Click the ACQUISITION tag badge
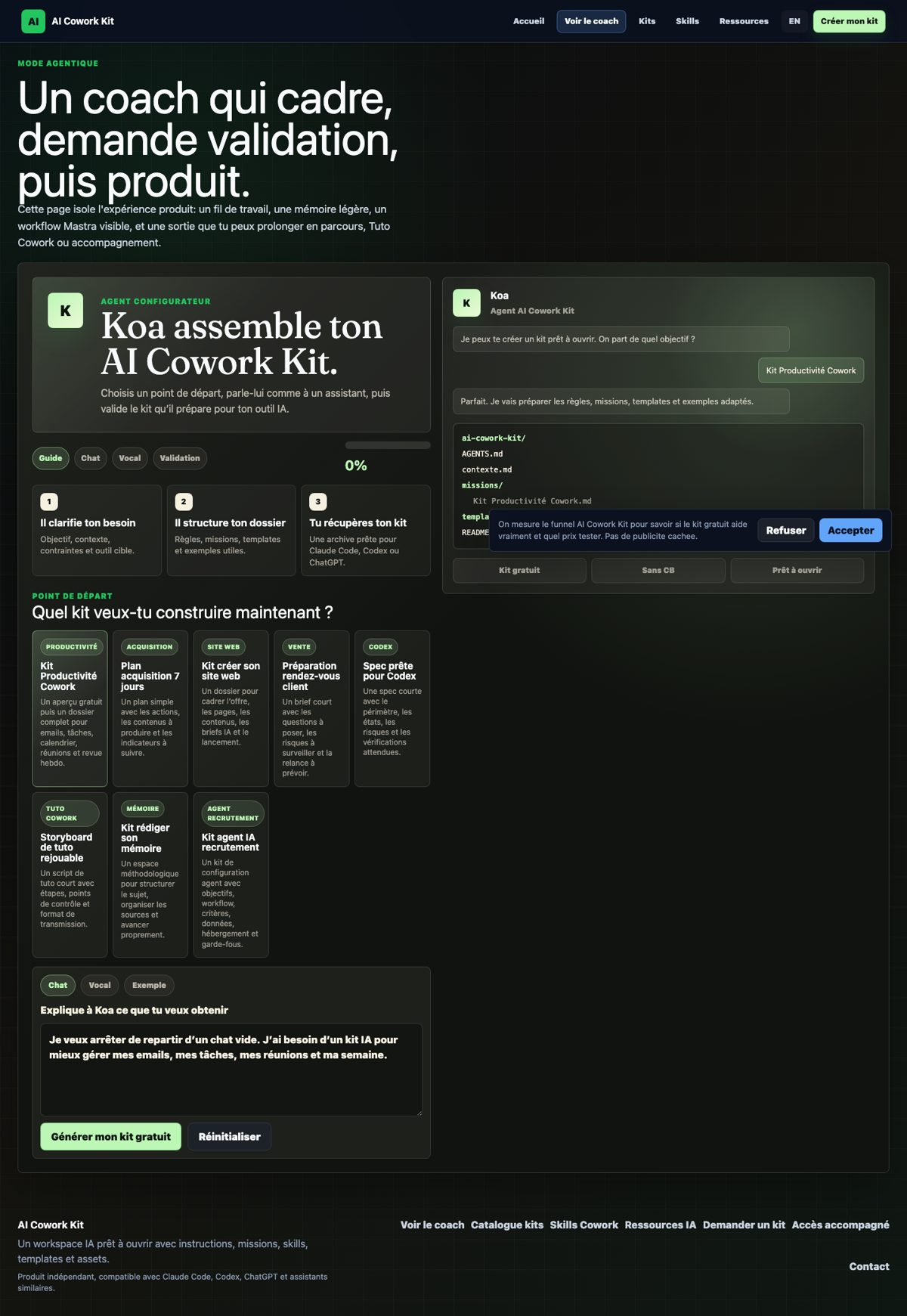 click(x=150, y=647)
